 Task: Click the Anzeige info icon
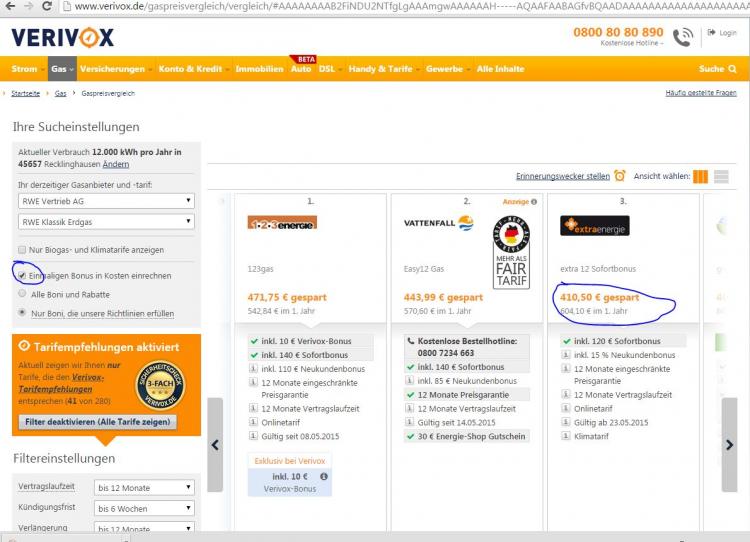coord(534,202)
